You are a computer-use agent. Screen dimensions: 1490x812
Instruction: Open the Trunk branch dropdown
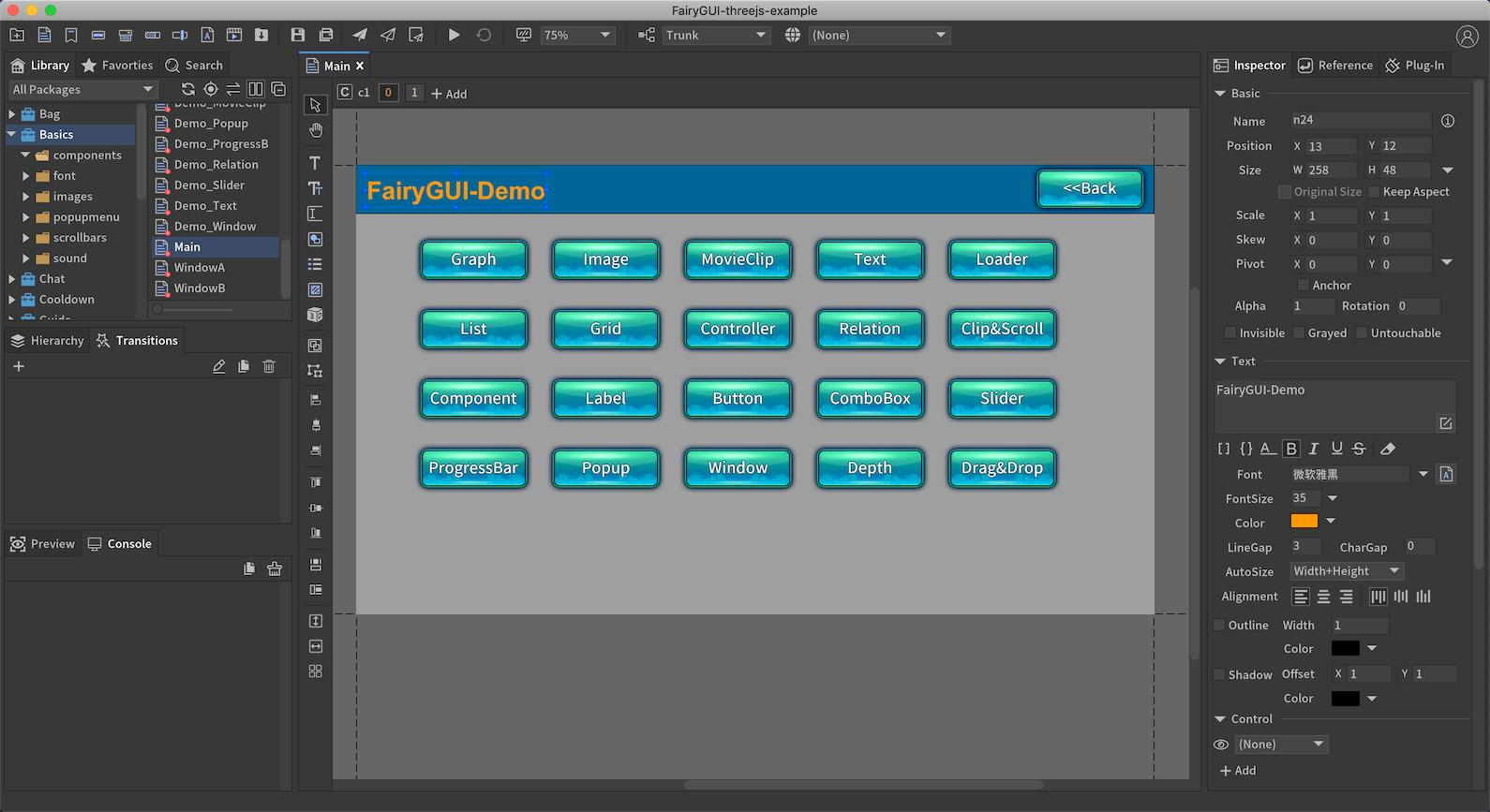pyautogui.click(x=716, y=35)
